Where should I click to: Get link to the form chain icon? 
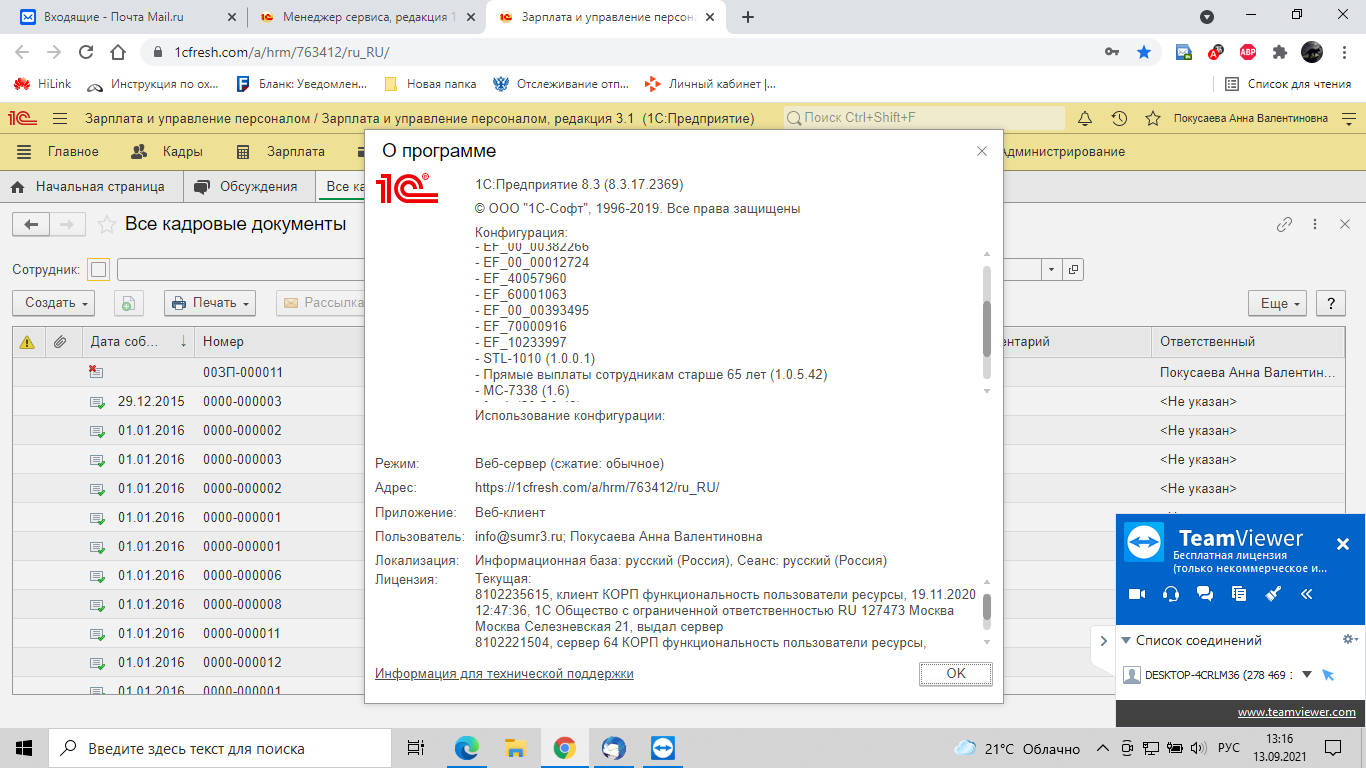tap(1285, 225)
